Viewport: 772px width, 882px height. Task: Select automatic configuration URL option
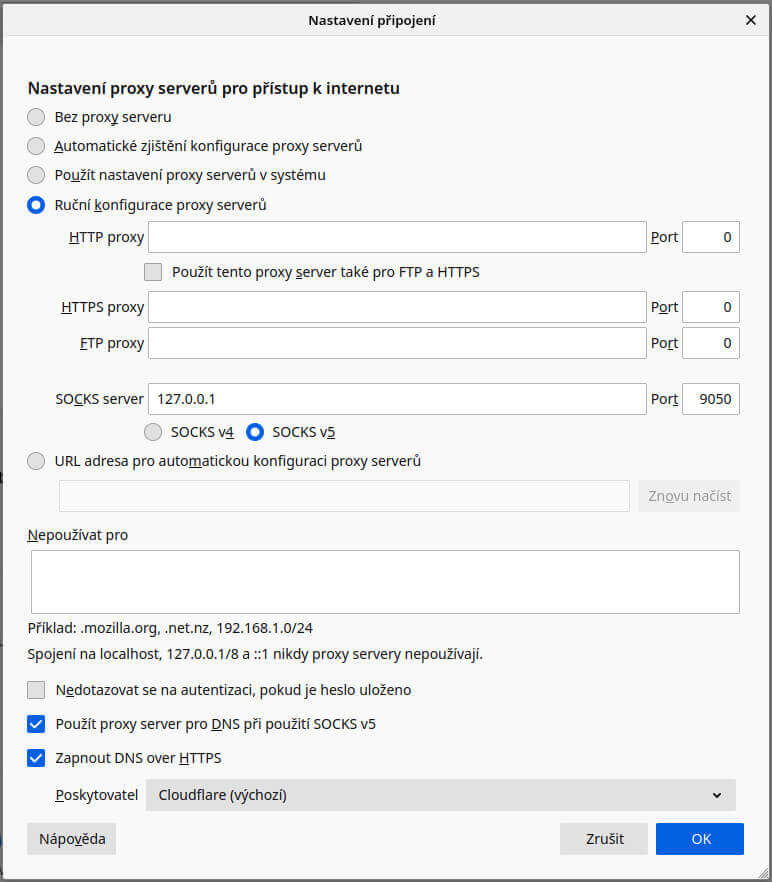pos(36,461)
